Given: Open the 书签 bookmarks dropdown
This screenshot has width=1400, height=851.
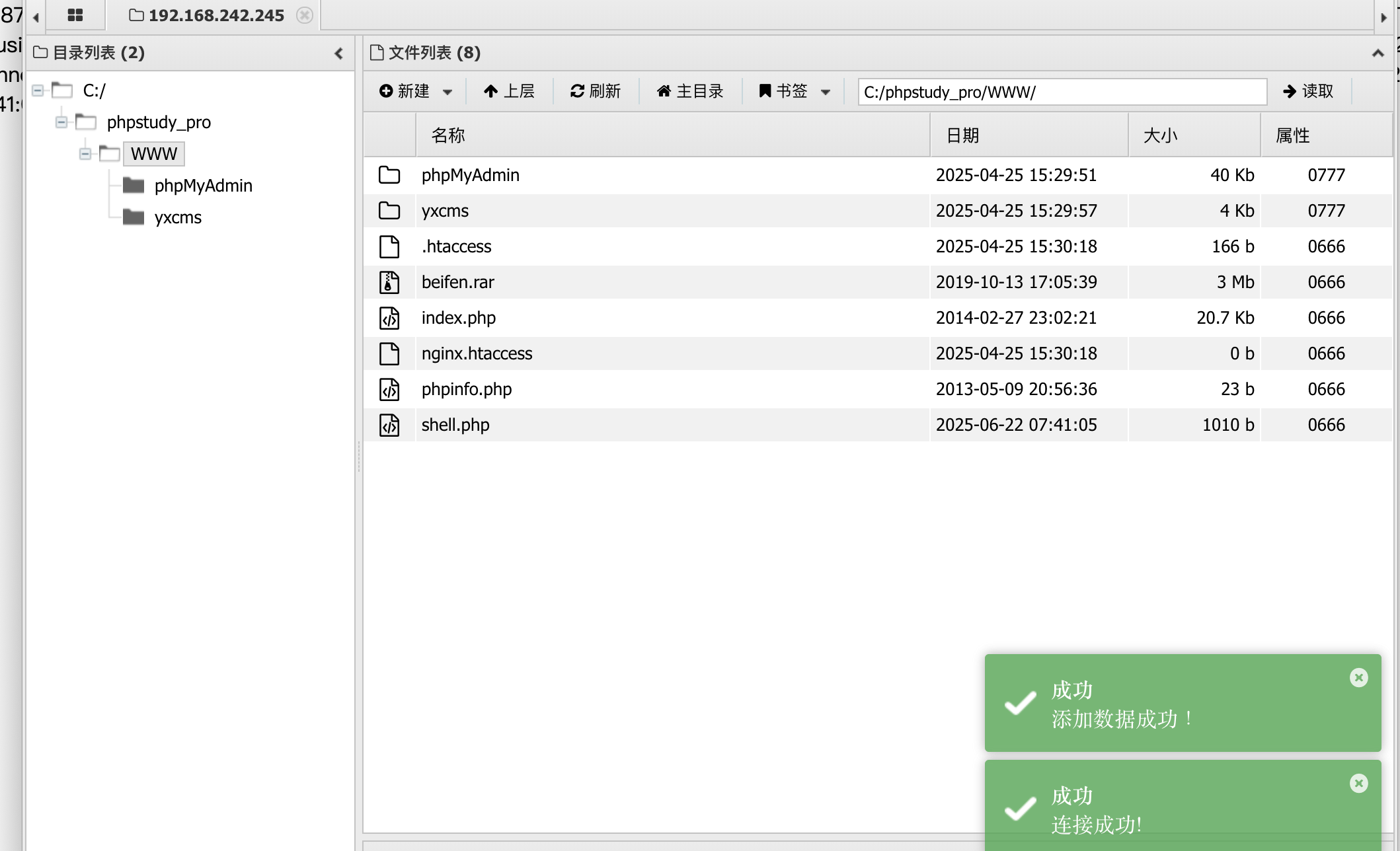Looking at the screenshot, I should pyautogui.click(x=826, y=92).
